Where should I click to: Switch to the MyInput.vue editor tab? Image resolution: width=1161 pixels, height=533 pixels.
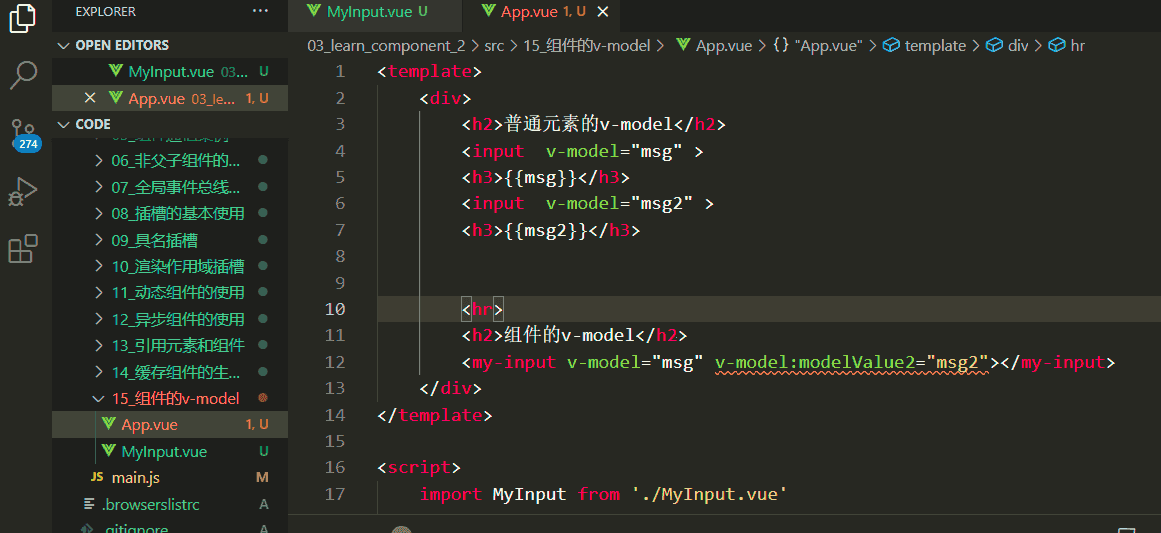[376, 11]
